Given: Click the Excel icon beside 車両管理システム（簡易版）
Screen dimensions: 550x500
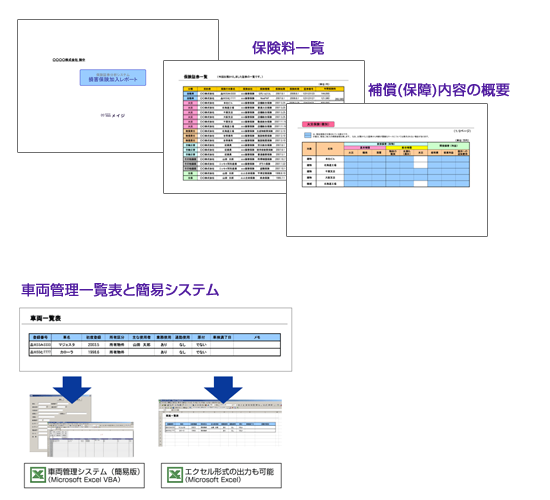Looking at the screenshot, I should coord(38,475).
